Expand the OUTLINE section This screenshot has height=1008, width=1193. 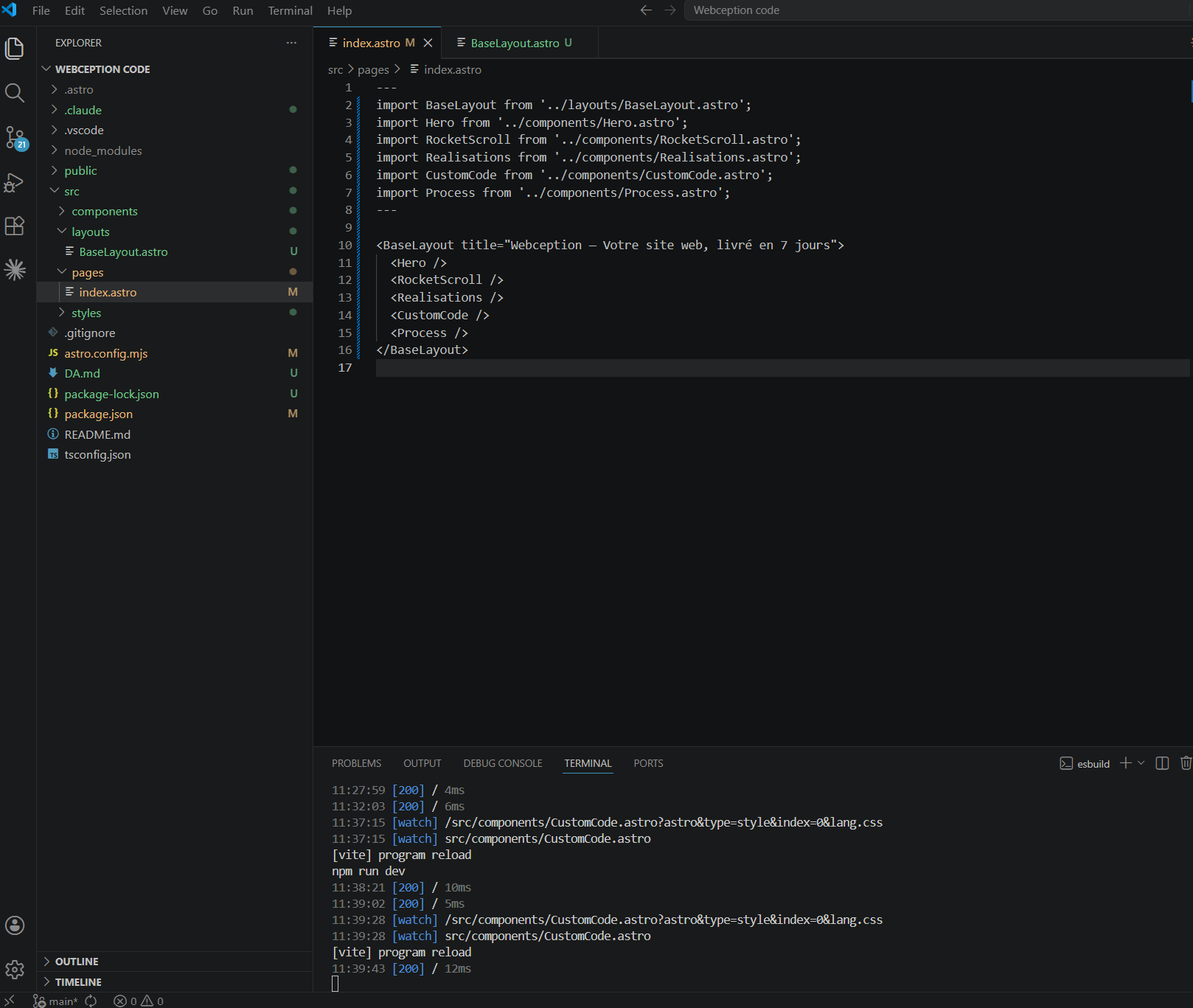76,961
